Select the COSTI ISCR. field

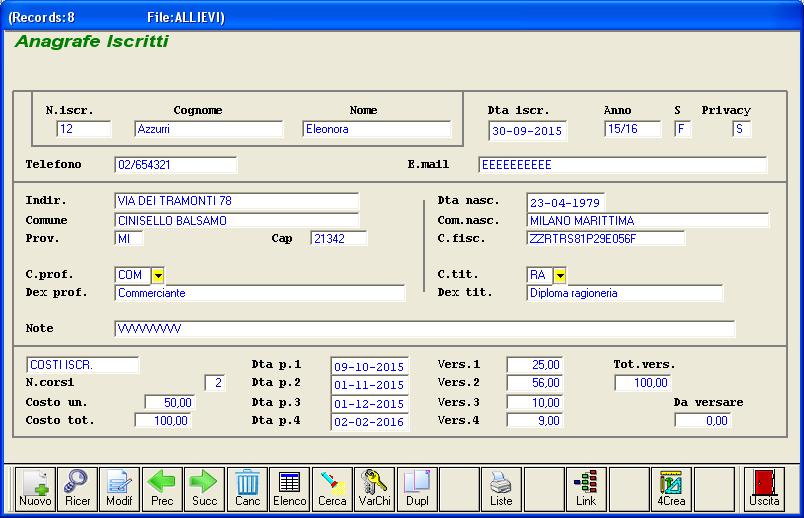83,365
